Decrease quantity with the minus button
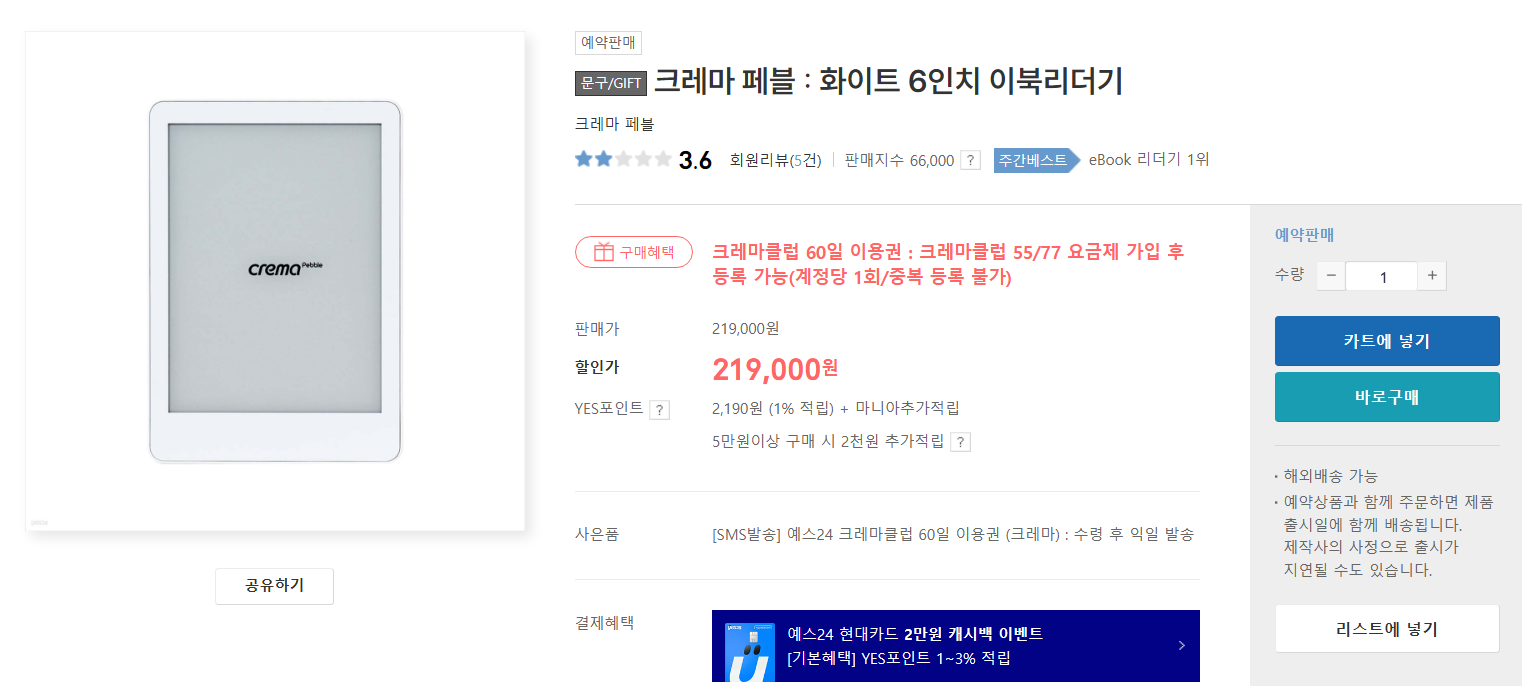The width and height of the screenshot is (1522, 686). click(1331, 276)
